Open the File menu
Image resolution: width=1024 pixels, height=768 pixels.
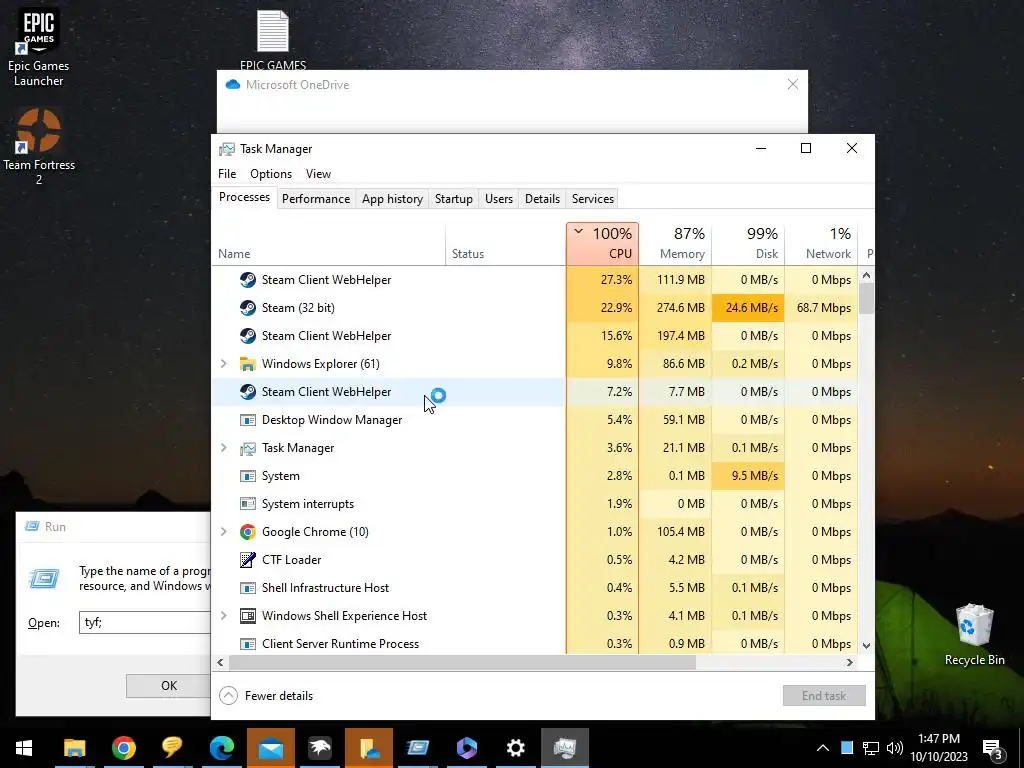(227, 174)
